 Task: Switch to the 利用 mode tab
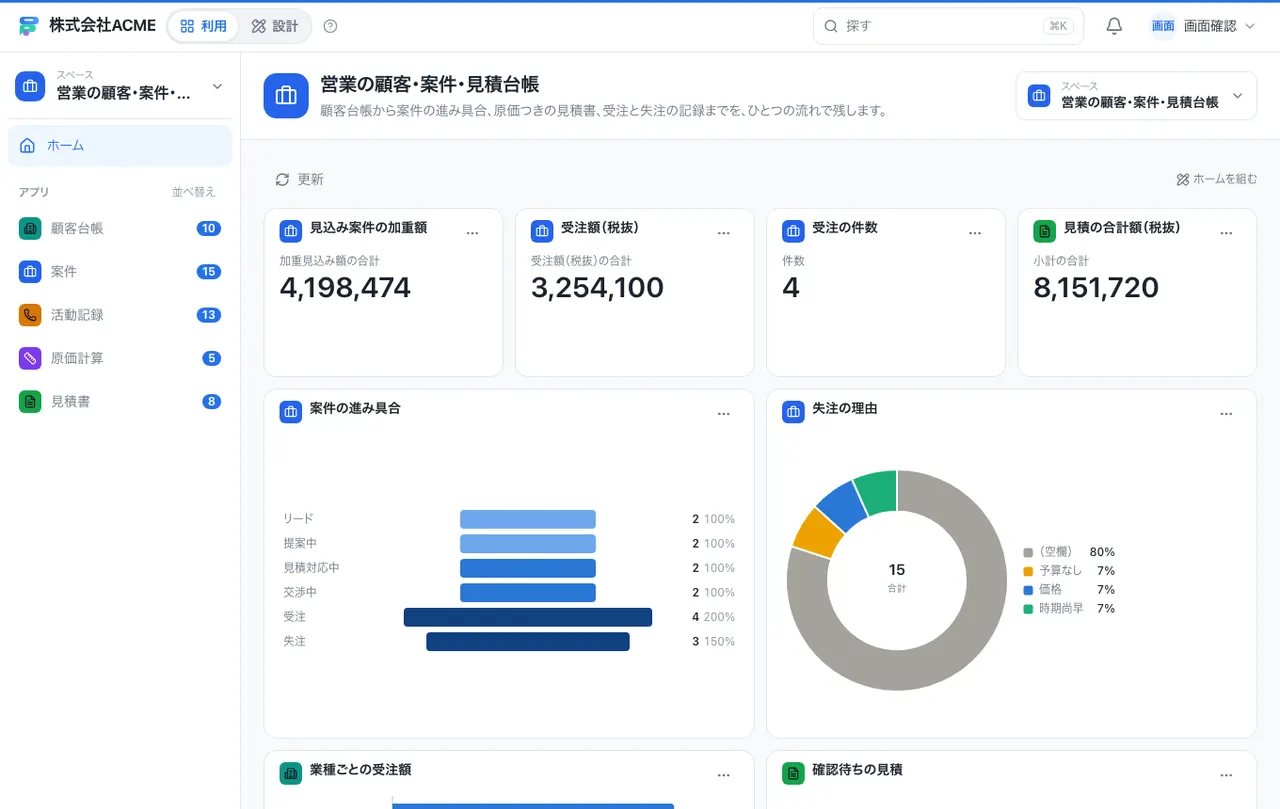pyautogui.click(x=203, y=26)
